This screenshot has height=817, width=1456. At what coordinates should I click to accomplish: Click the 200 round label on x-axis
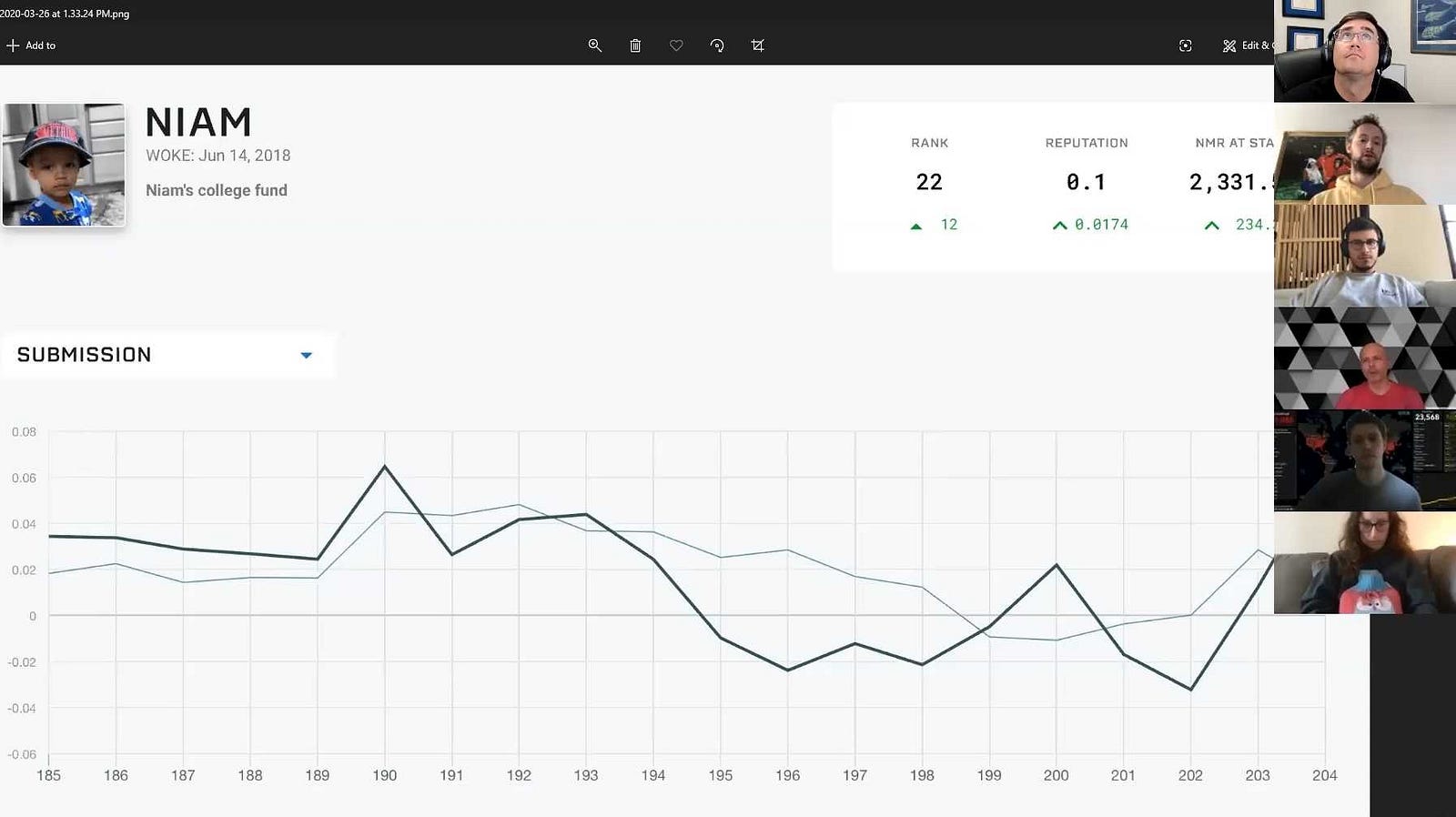point(1056,775)
